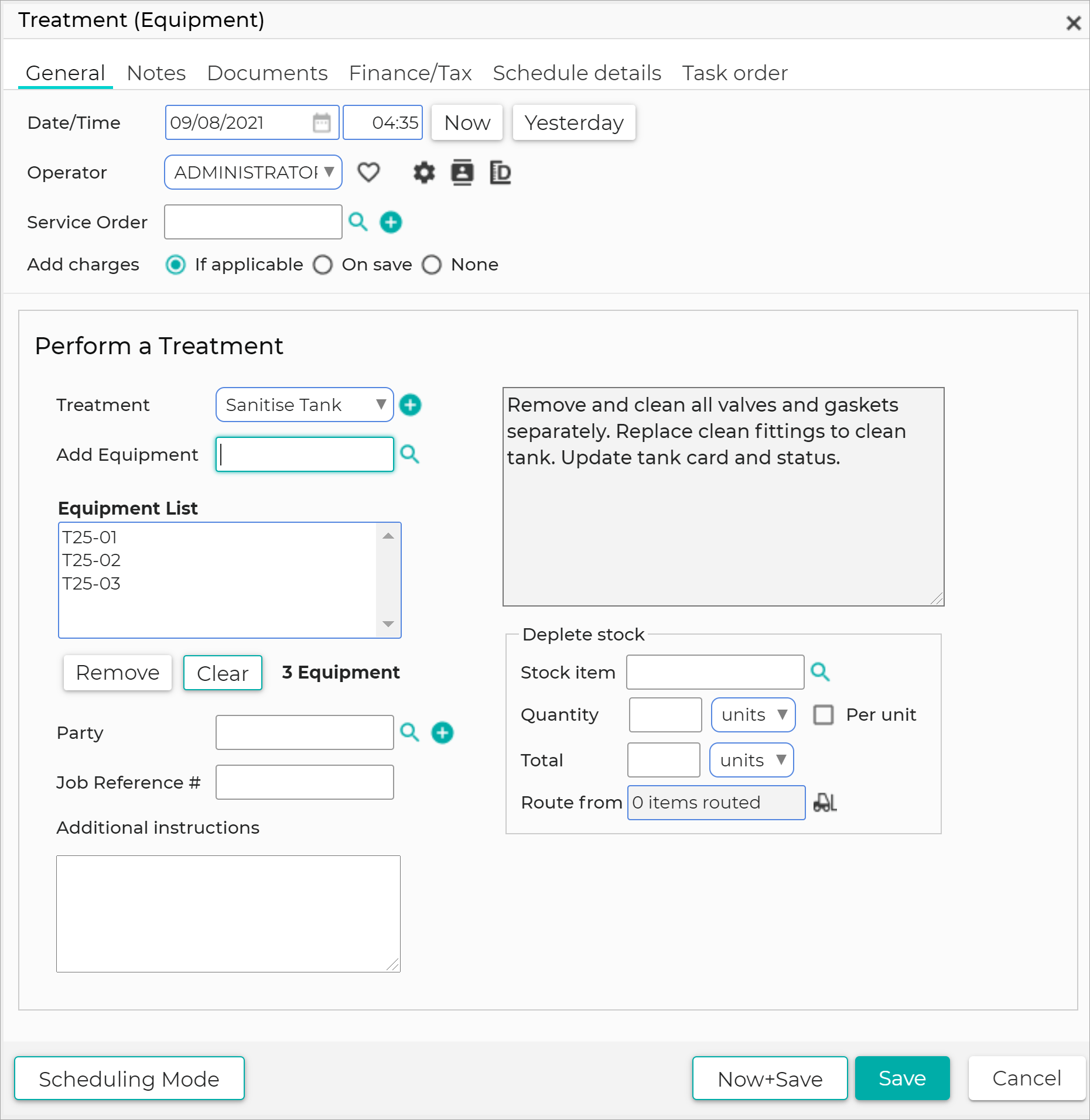Search for a Service Order with magnifier
1090x1120 pixels.
pyautogui.click(x=358, y=222)
